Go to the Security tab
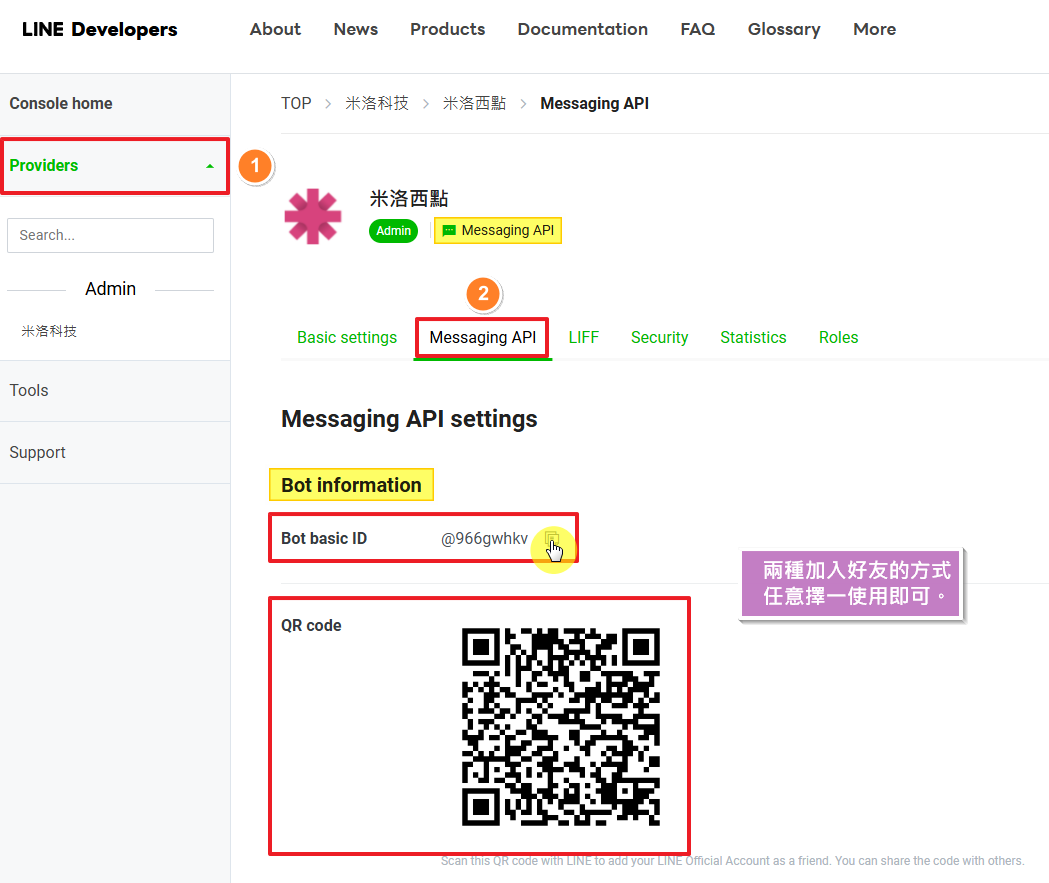The width and height of the screenshot is (1049, 883). (x=659, y=338)
